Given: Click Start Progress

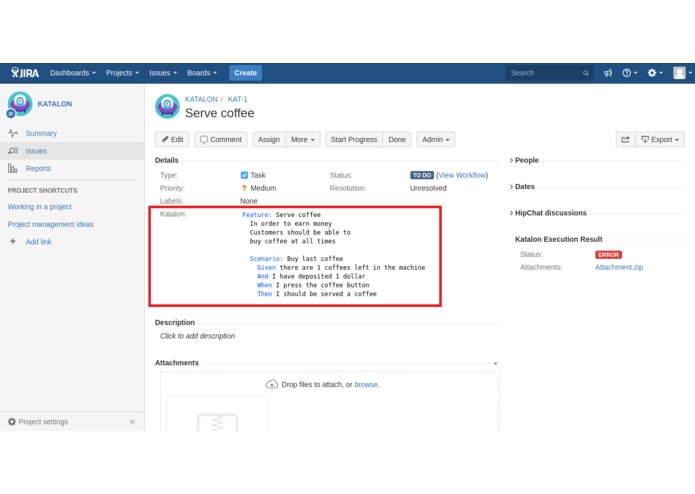Looking at the screenshot, I should pyautogui.click(x=354, y=140).
